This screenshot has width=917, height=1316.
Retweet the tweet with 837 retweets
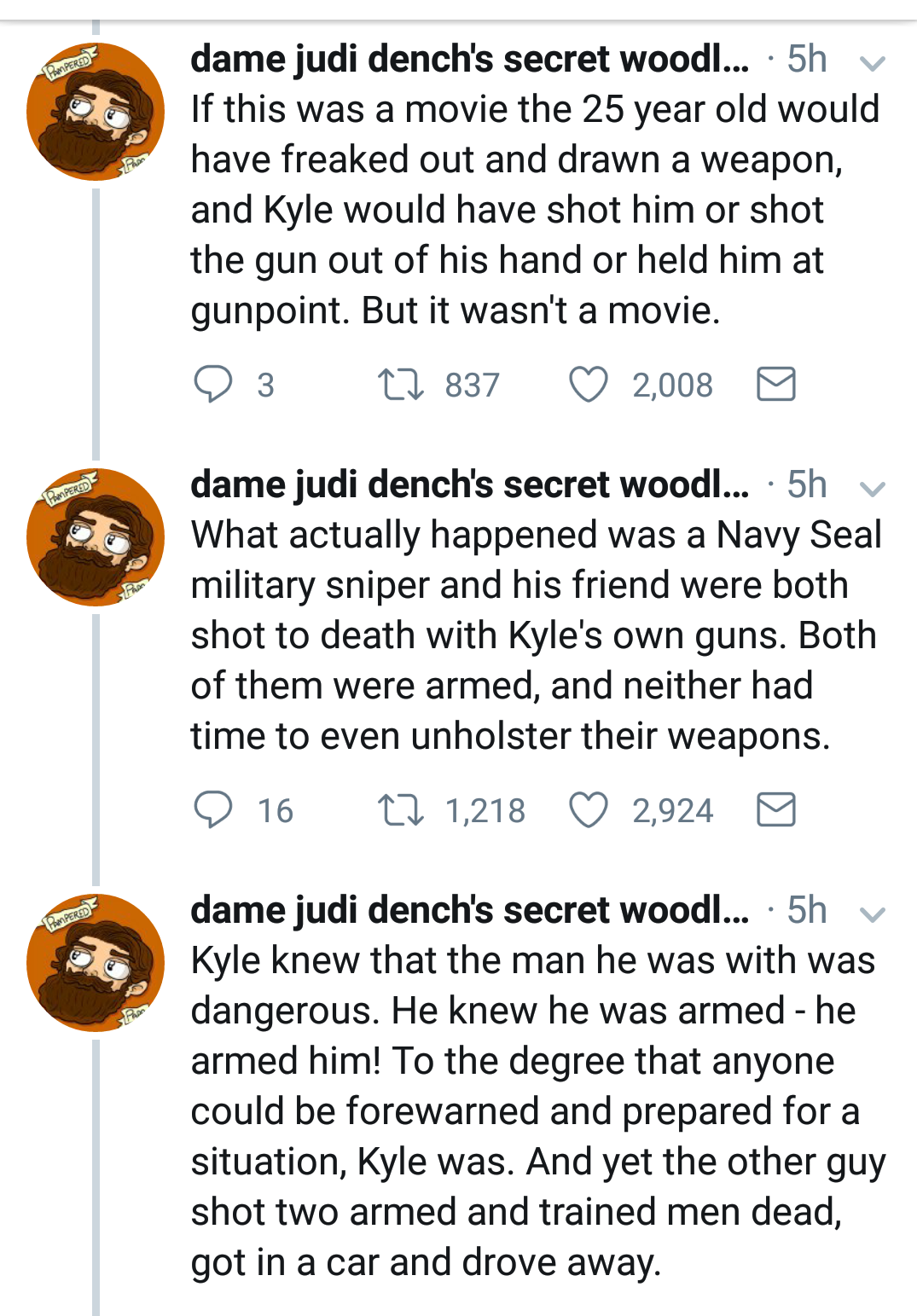pos(401,384)
